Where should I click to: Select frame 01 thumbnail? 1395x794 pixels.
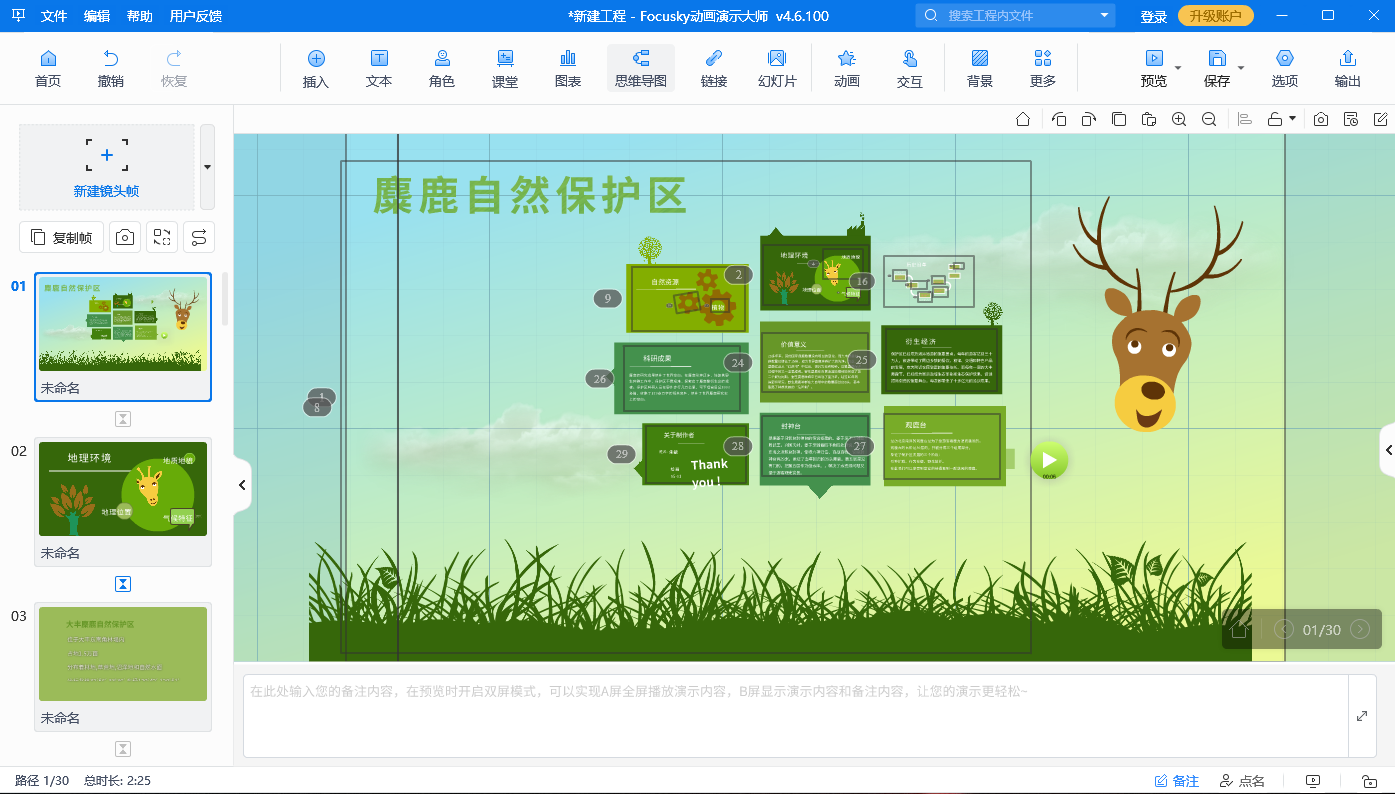[123, 337]
